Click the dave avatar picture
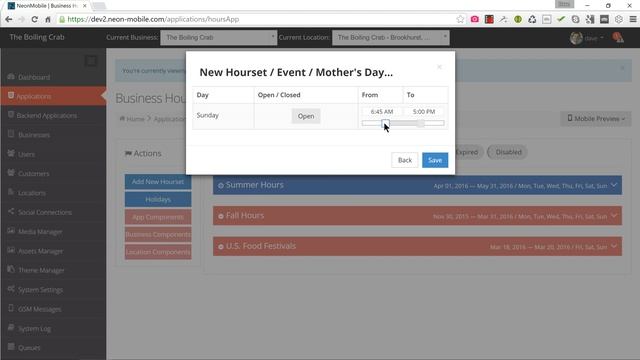 (x=576, y=38)
